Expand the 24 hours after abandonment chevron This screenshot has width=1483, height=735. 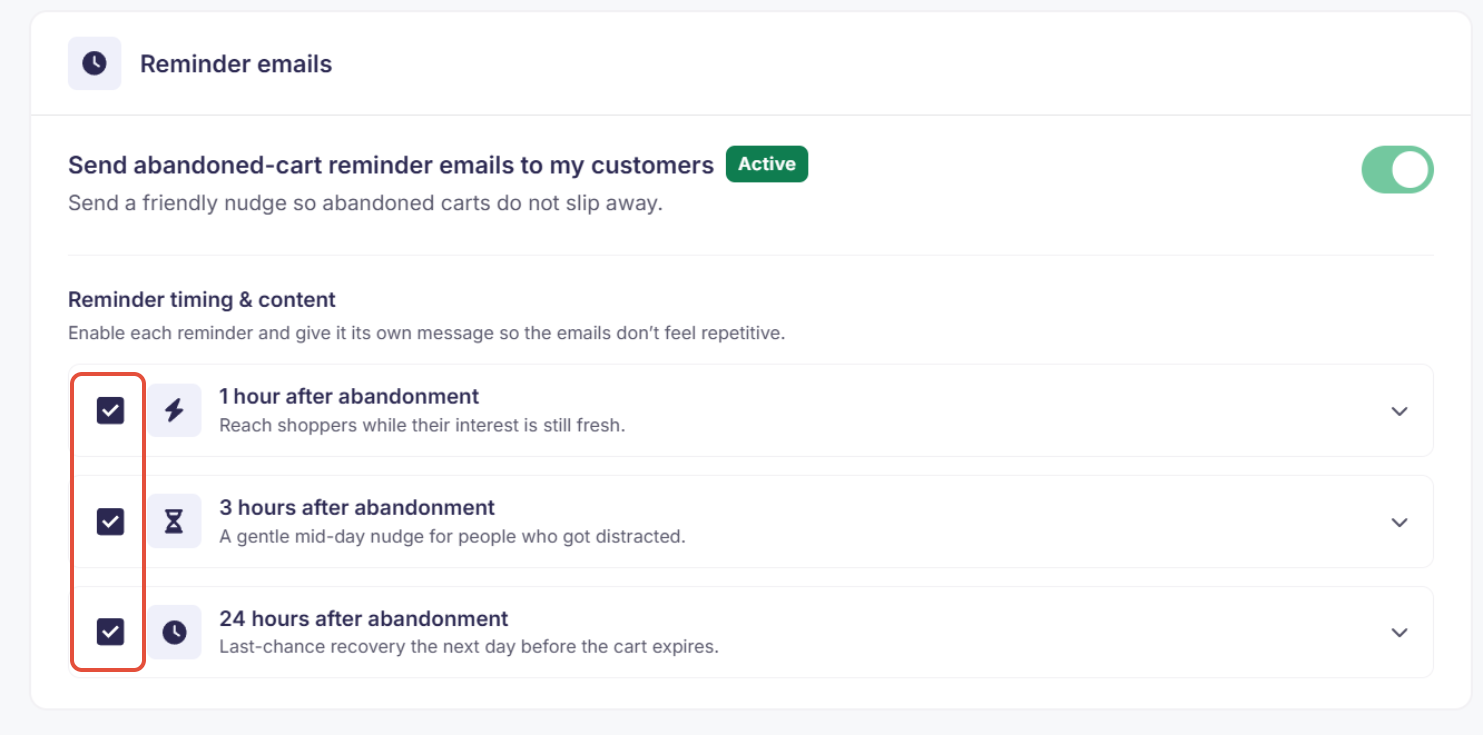(1399, 632)
